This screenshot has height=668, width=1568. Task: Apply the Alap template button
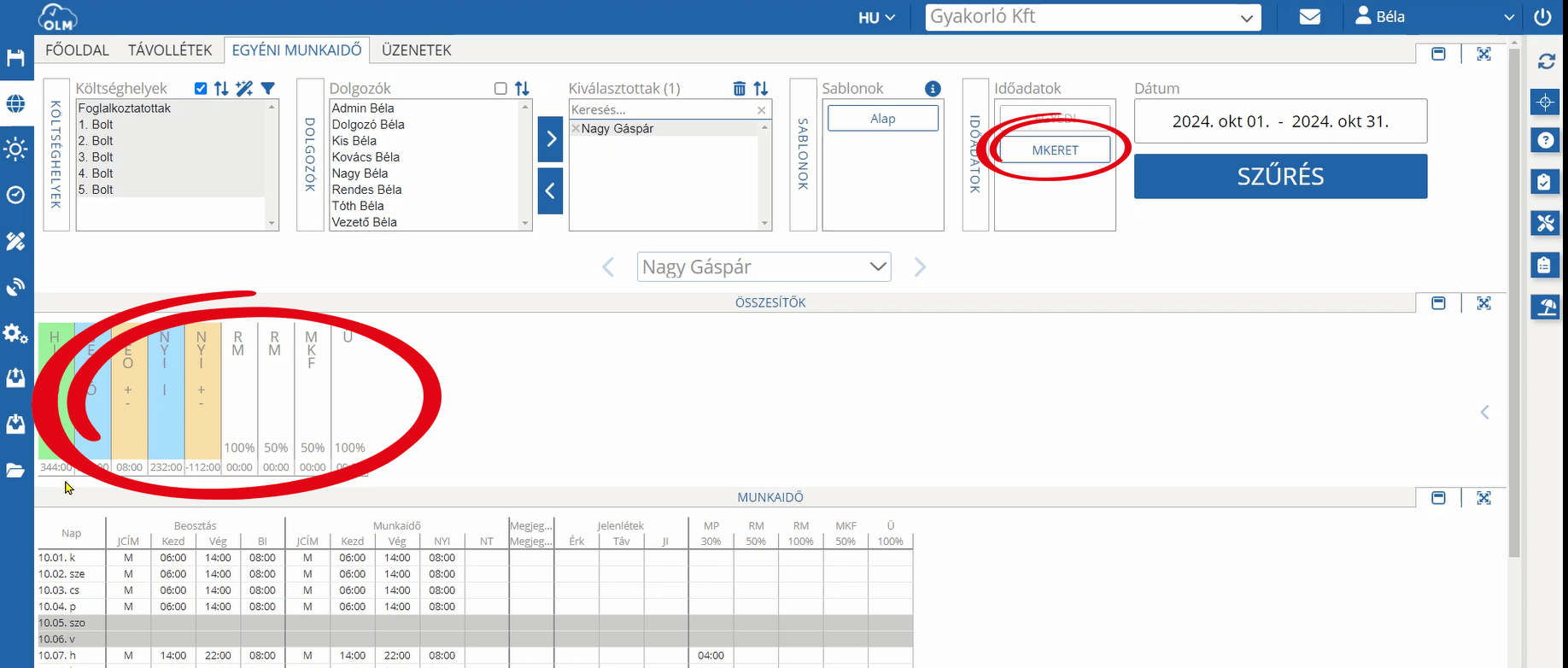coord(883,119)
